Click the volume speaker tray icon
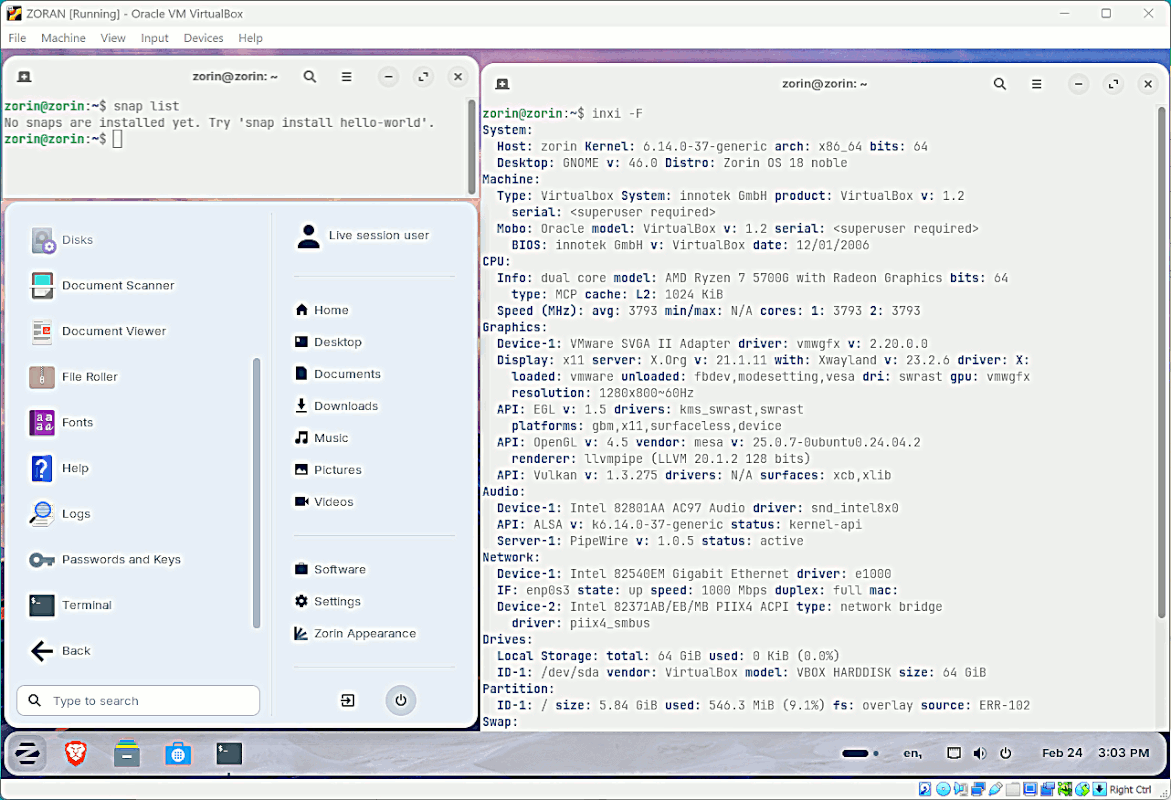This screenshot has height=800, width=1171. click(x=980, y=753)
